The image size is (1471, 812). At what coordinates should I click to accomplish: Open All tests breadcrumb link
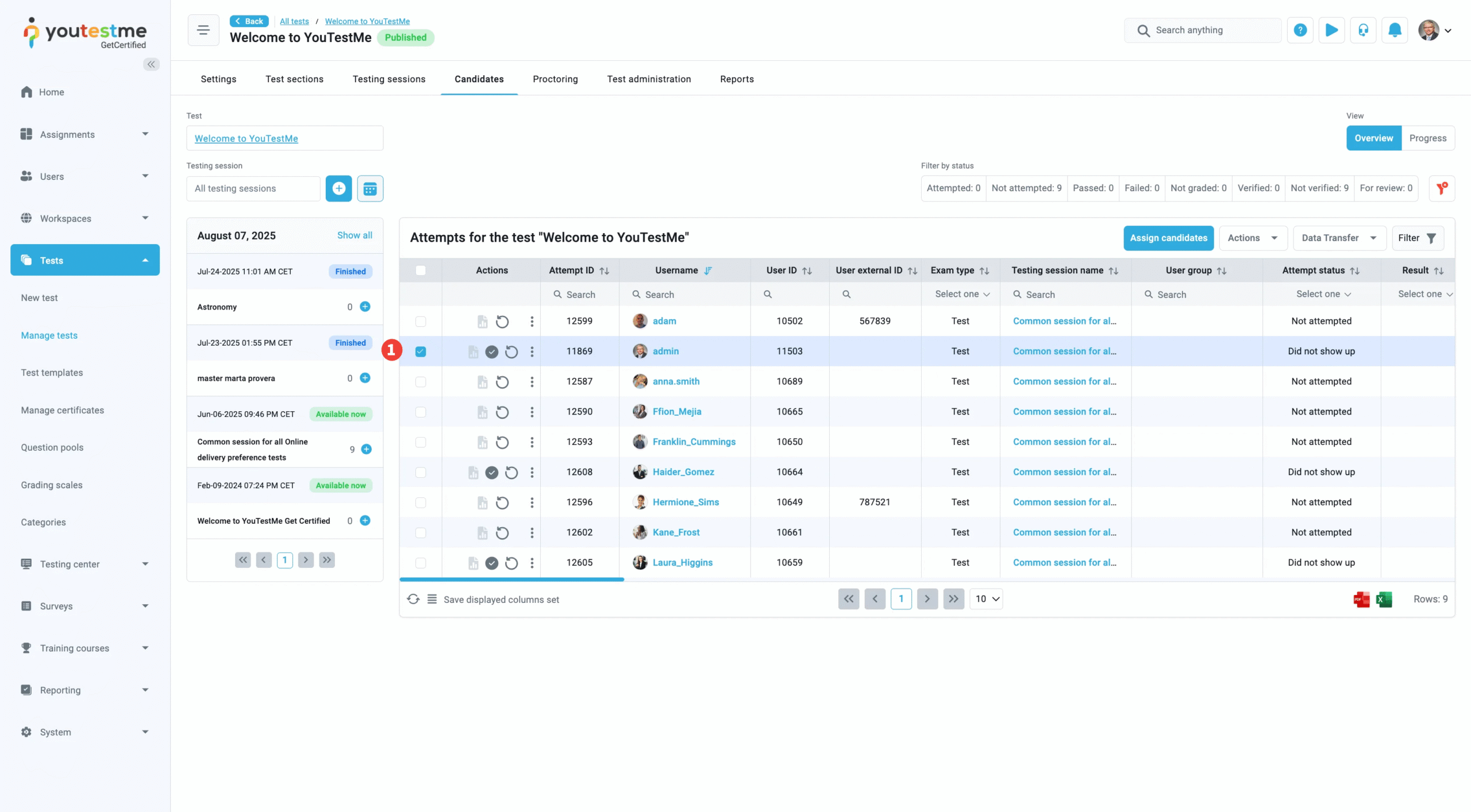[294, 21]
